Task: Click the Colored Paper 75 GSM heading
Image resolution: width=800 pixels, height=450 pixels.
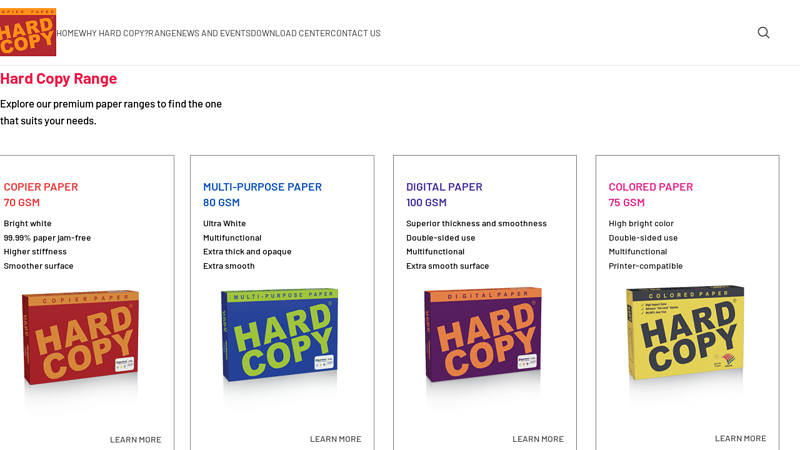Action: coord(650,194)
